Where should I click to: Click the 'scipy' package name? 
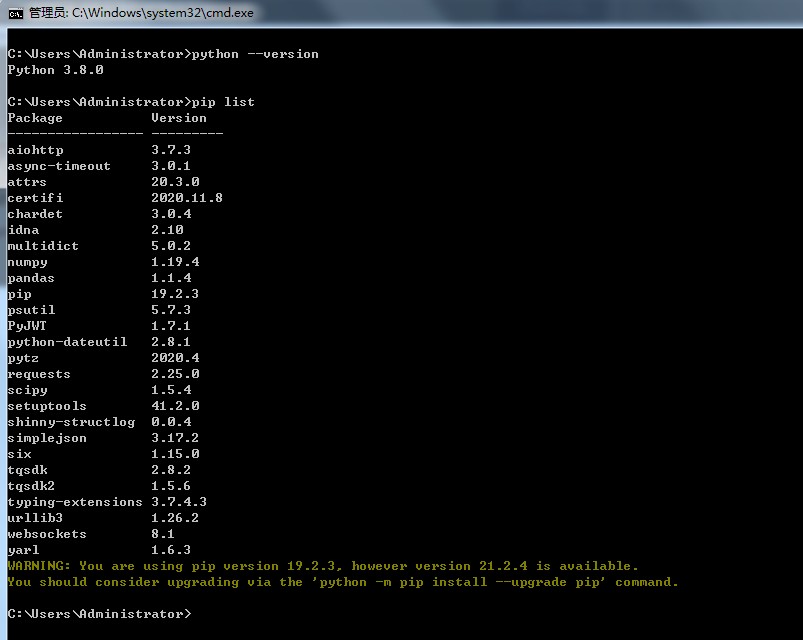coord(28,390)
